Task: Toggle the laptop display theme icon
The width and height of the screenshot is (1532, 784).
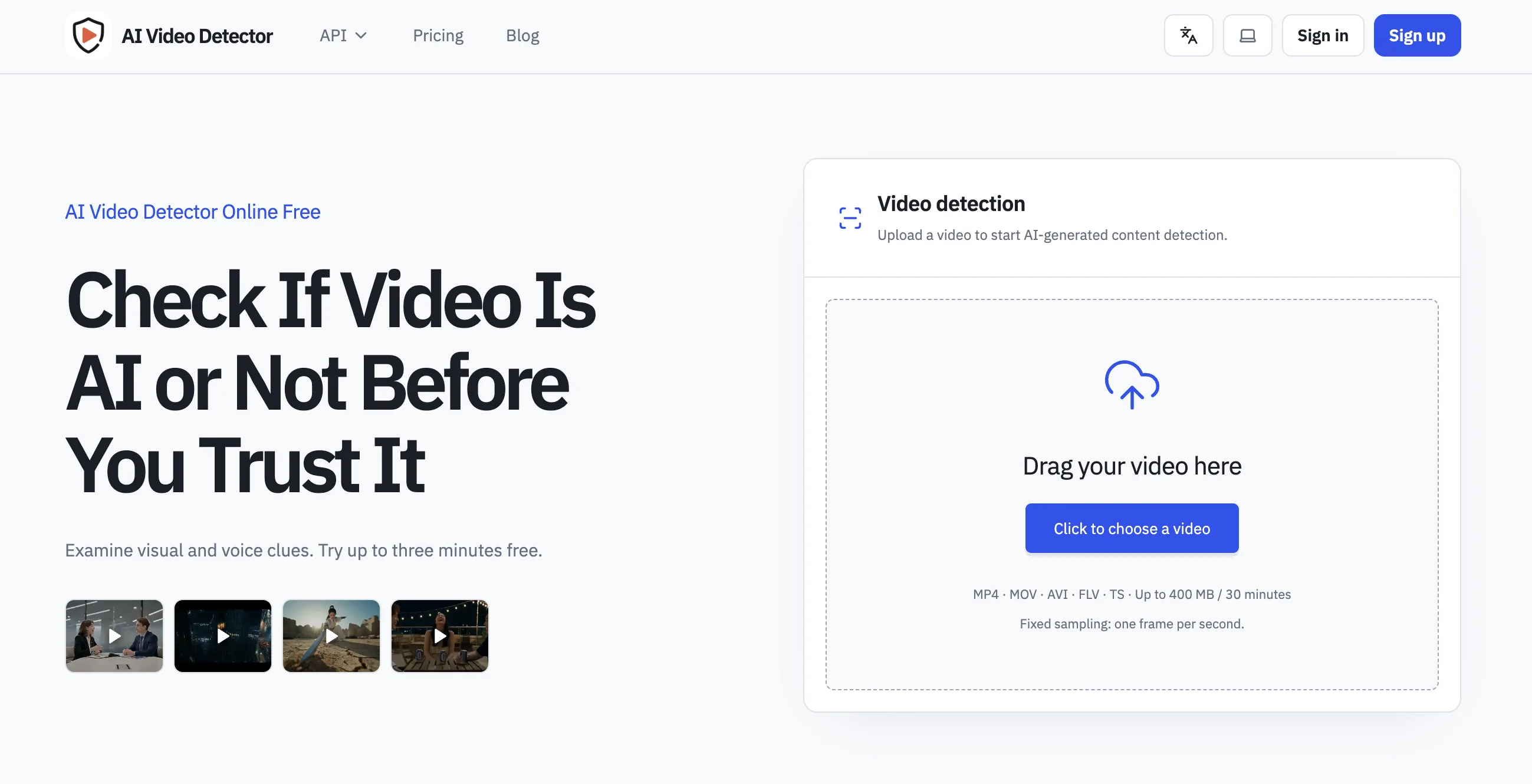Action: pos(1247,36)
